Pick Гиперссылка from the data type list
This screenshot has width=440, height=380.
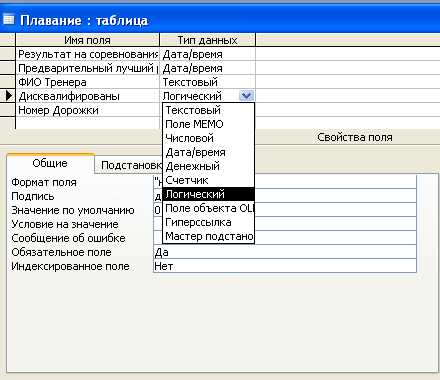tap(208, 222)
